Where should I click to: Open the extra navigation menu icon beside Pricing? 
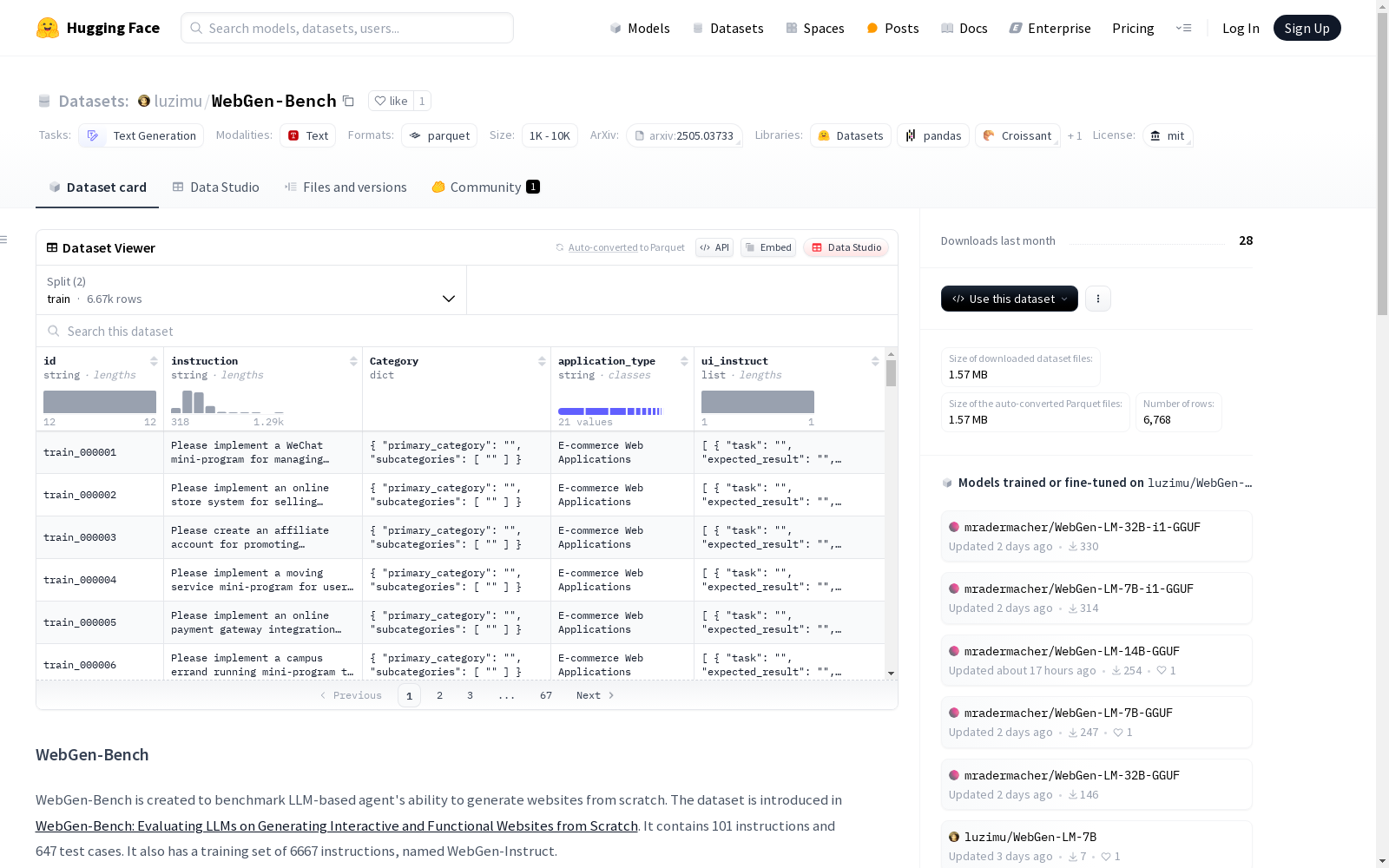tap(1183, 28)
